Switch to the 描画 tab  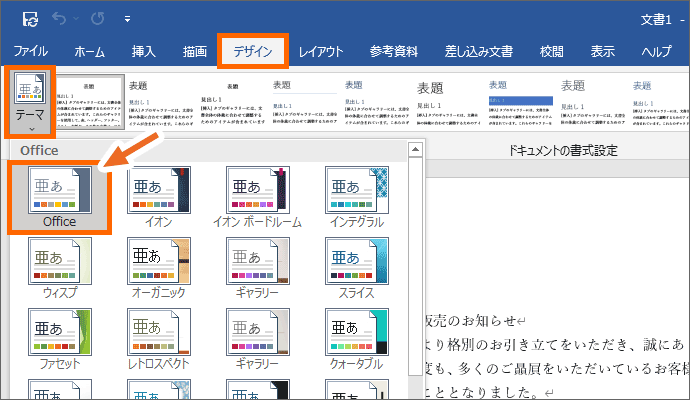click(x=195, y=51)
